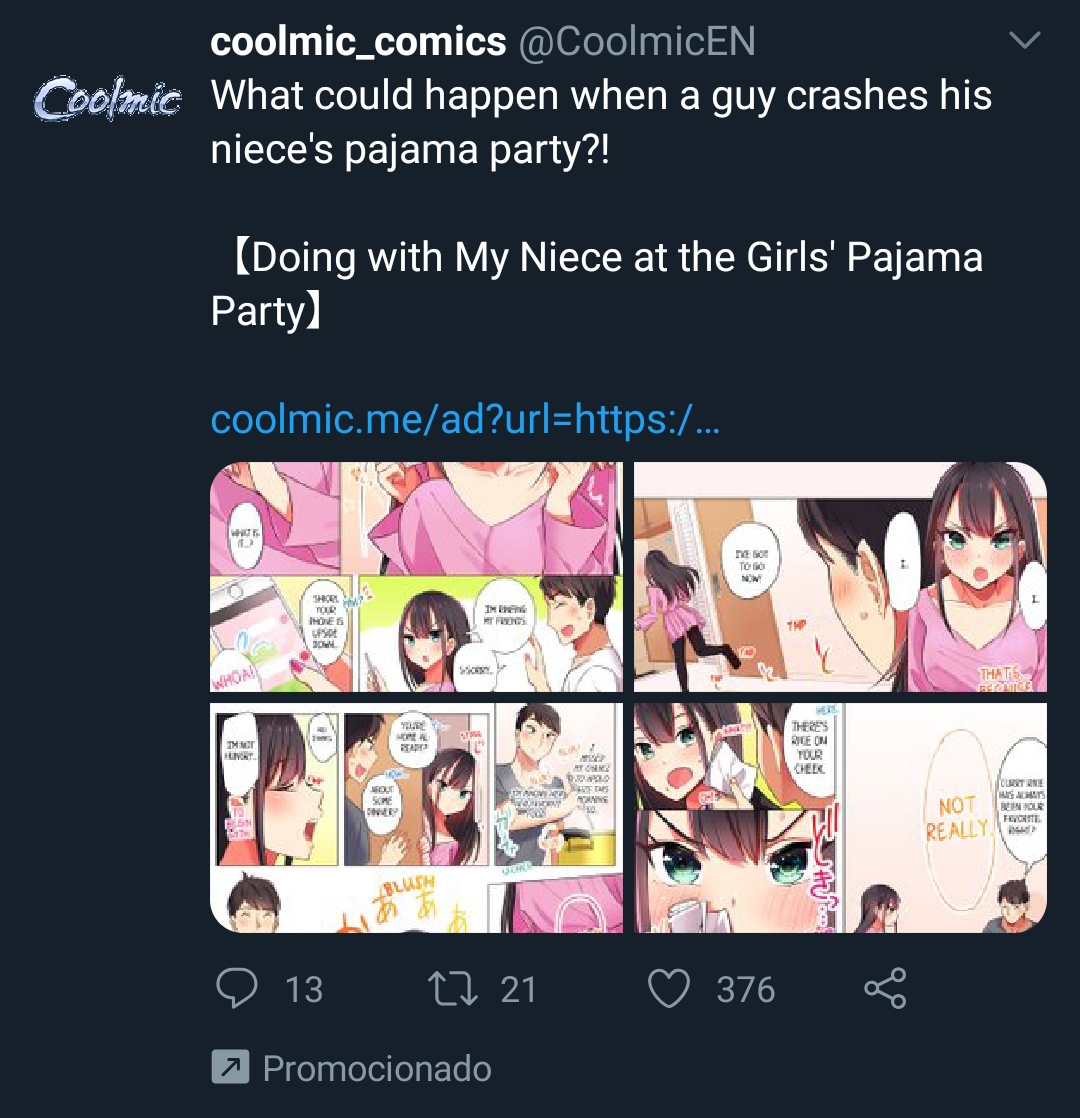
Task: Open the share icon options
Action: point(885,988)
